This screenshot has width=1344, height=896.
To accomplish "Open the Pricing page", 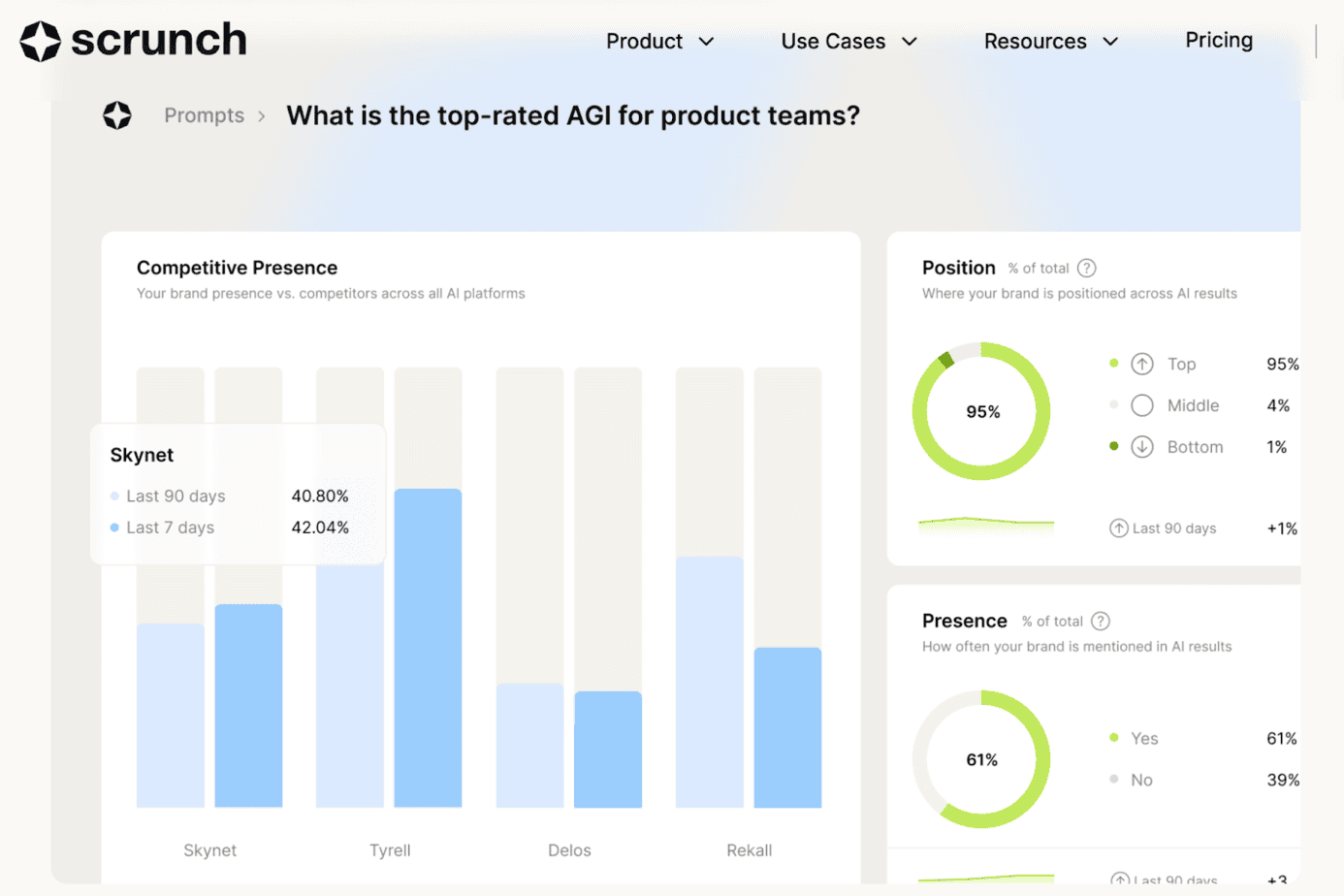I will point(1219,40).
